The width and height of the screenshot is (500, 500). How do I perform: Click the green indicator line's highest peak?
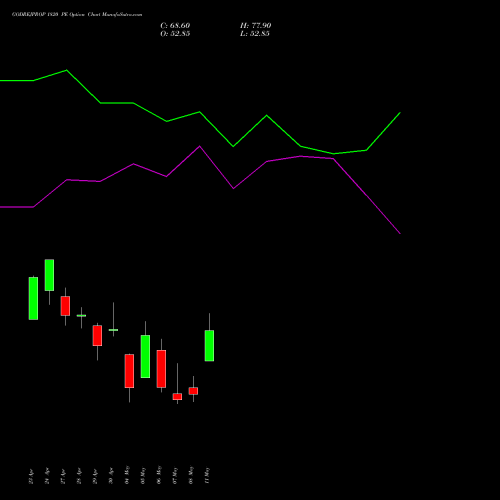[67, 70]
